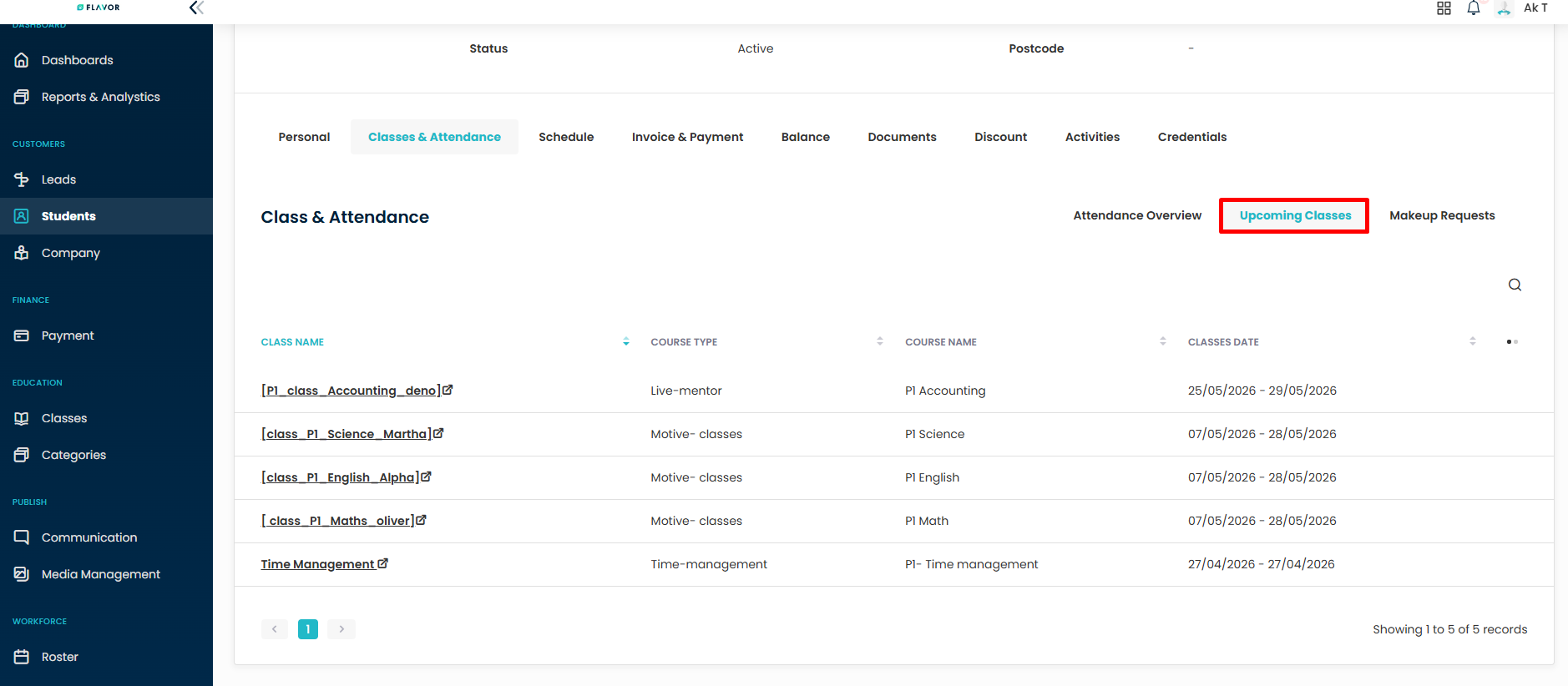1568x686 pixels.
Task: Open external link icon for class_P1_Maths_oliver
Action: coord(421,520)
